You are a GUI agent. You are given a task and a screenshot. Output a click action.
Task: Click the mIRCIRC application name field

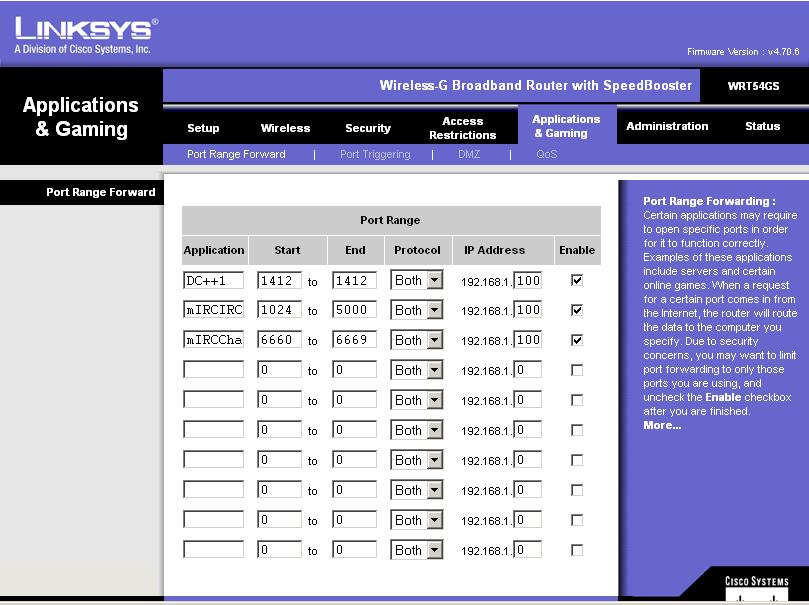(x=214, y=310)
